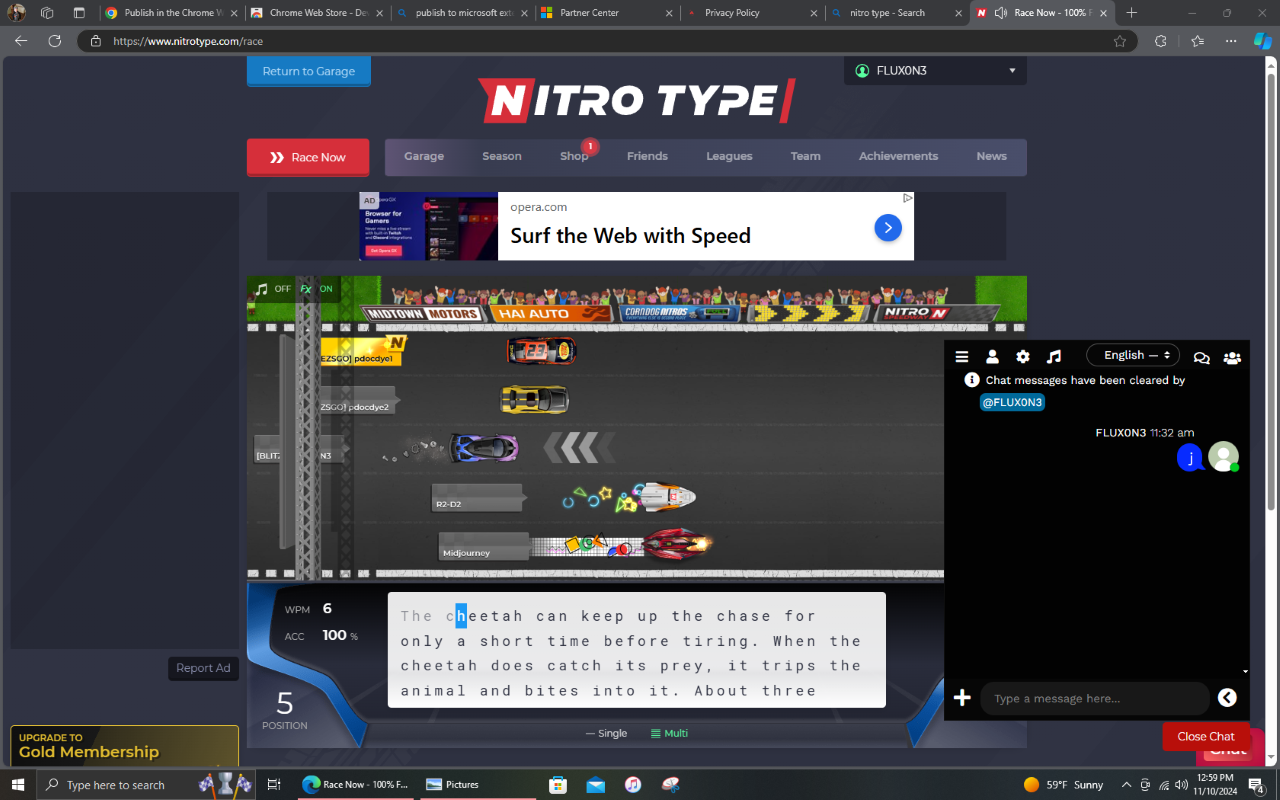Screen dimensions: 1280x800
Task: Open chat user profile icon
Action: 992,356
